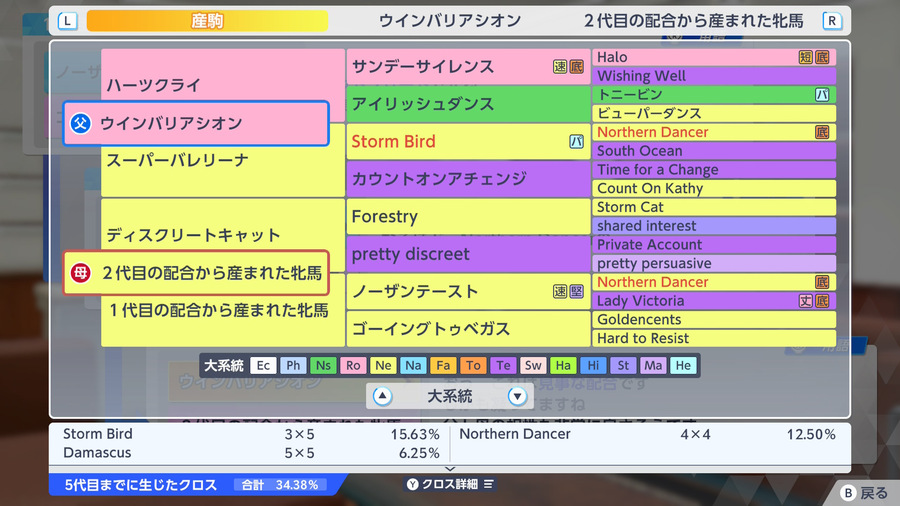Select the Ec lineage color swatch

[x=263, y=365]
